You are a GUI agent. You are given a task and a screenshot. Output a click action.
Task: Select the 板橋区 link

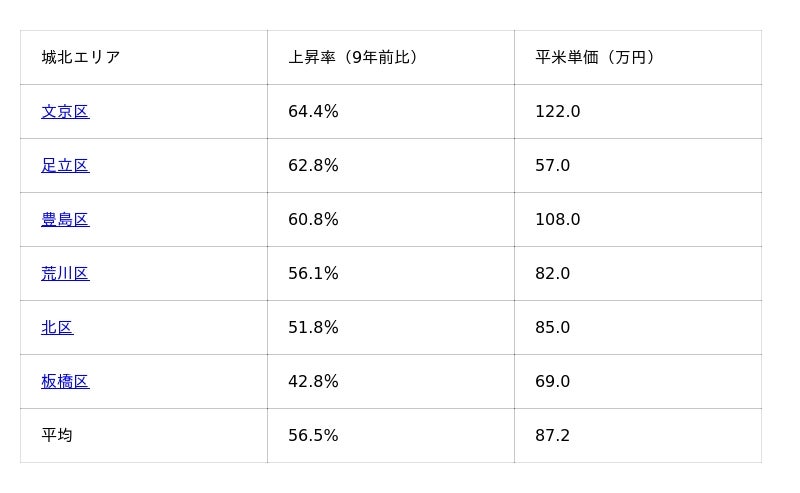click(x=65, y=382)
